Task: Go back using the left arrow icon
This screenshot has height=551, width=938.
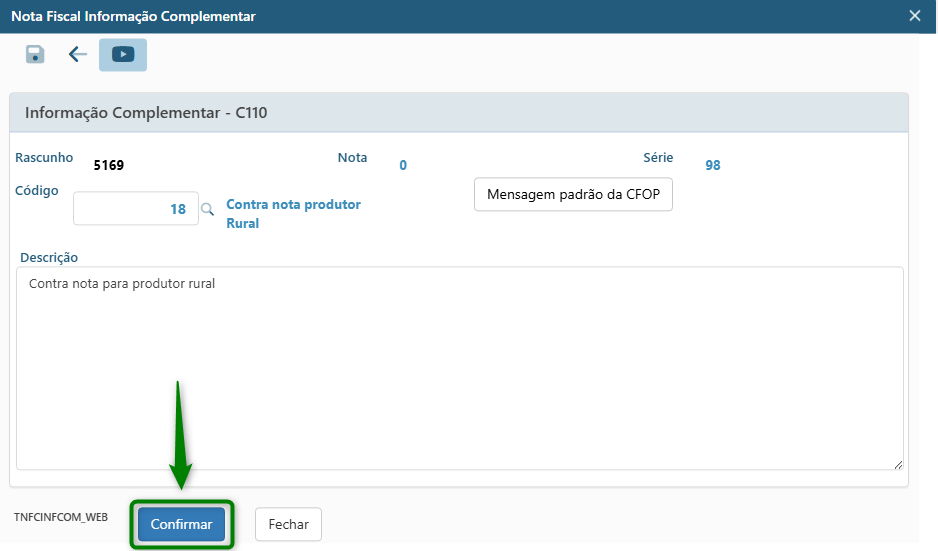Action: [78, 55]
